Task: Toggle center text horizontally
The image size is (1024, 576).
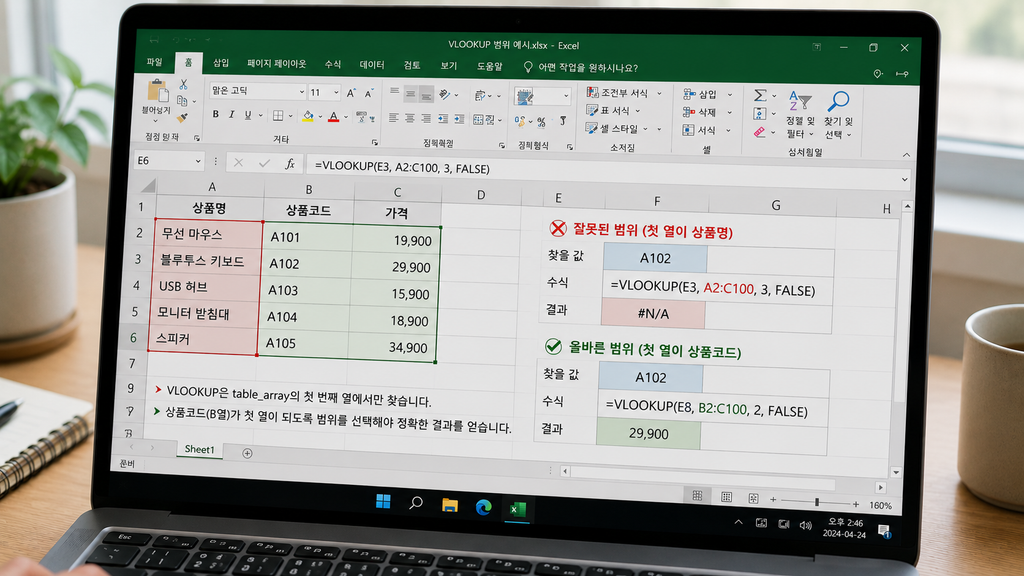Action: [409, 118]
